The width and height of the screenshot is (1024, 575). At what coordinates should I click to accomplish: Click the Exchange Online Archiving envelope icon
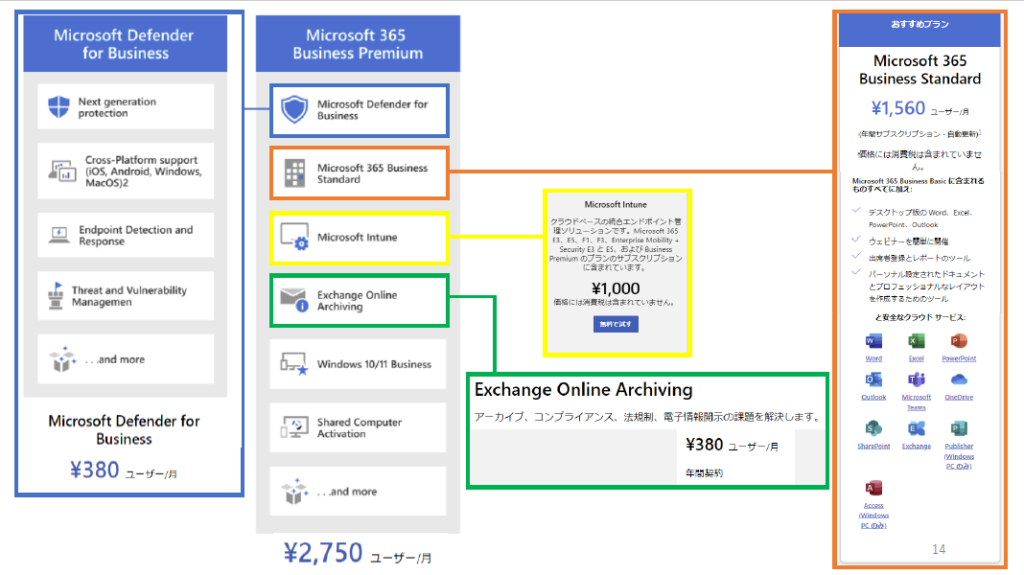[295, 300]
